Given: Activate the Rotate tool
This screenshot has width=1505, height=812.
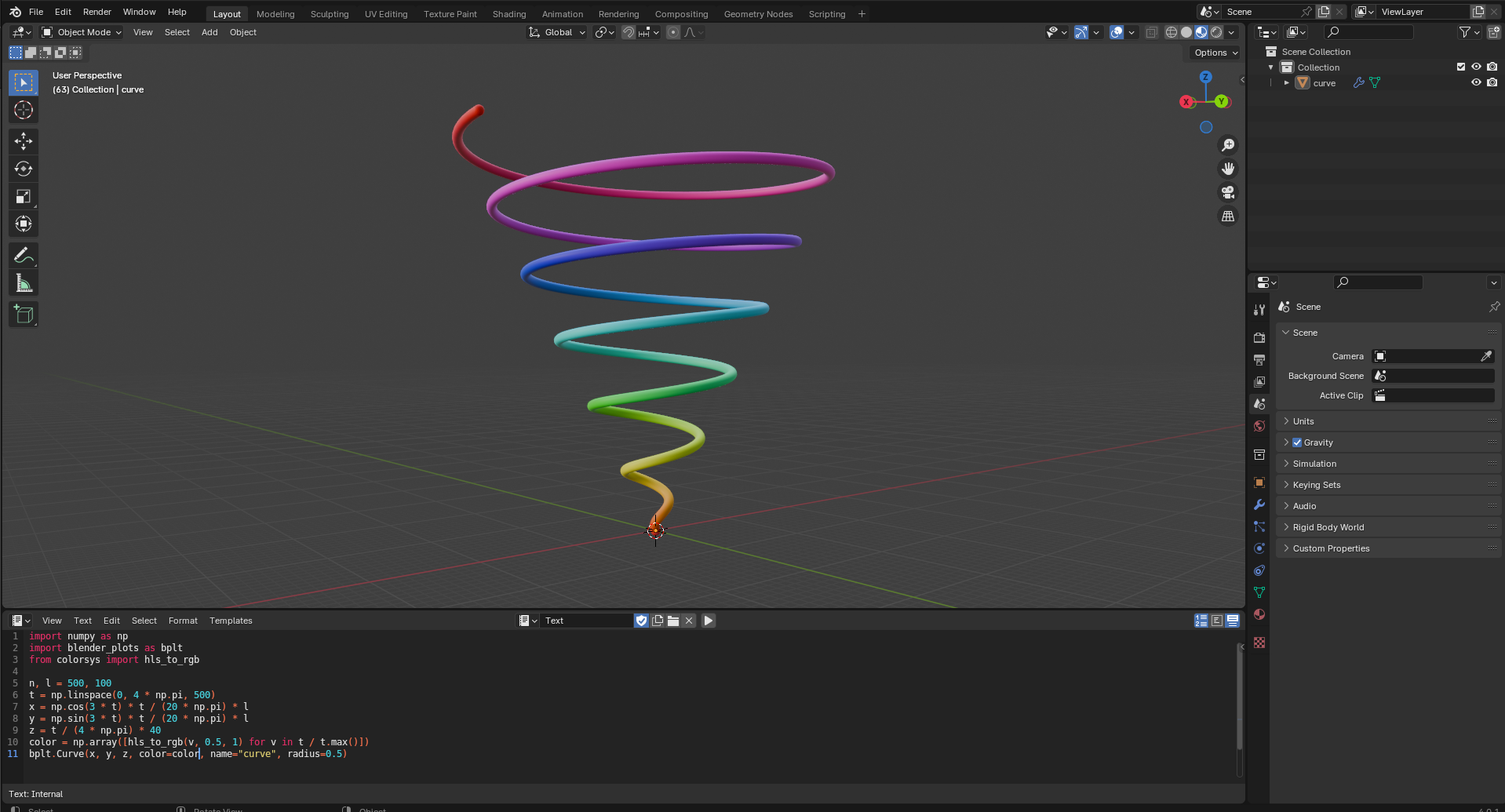Looking at the screenshot, I should (x=24, y=169).
